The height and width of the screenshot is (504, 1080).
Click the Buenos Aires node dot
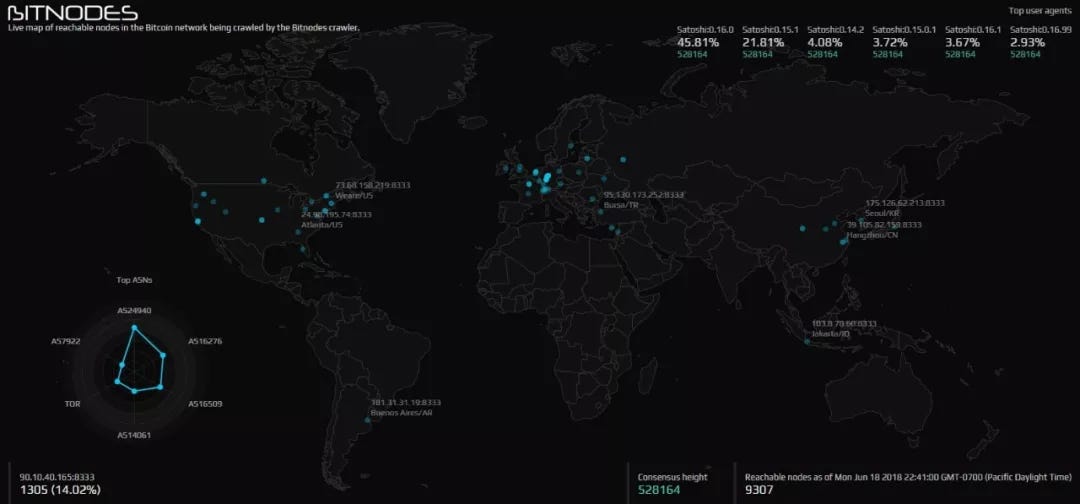(x=367, y=421)
